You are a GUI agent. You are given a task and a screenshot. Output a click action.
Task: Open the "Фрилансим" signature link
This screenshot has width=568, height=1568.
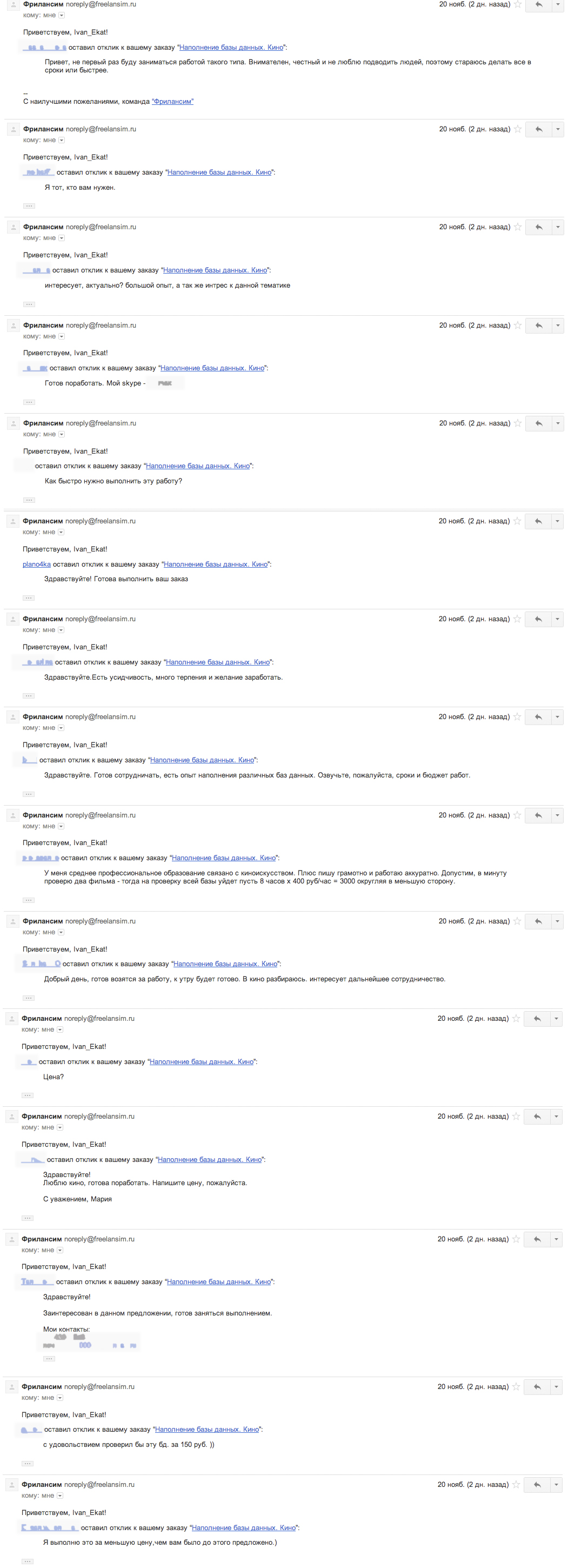point(172,102)
